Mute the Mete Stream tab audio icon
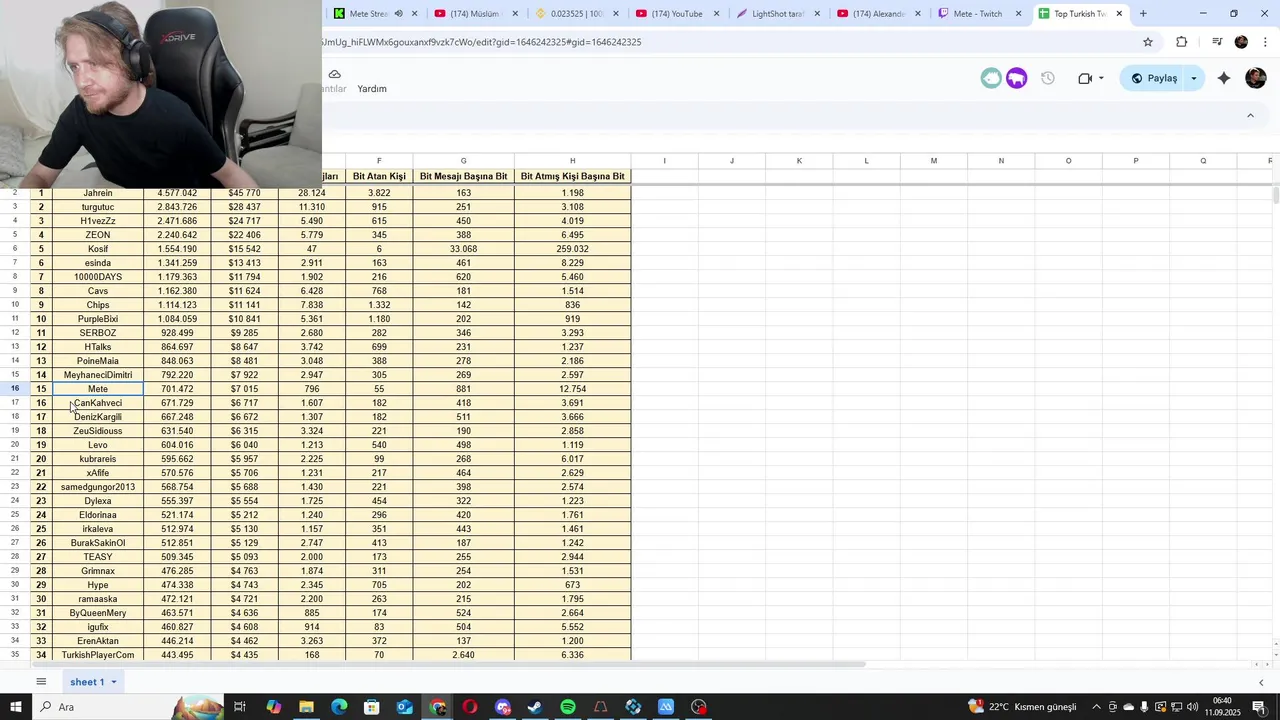Image resolution: width=1280 pixels, height=720 pixels. click(x=398, y=14)
